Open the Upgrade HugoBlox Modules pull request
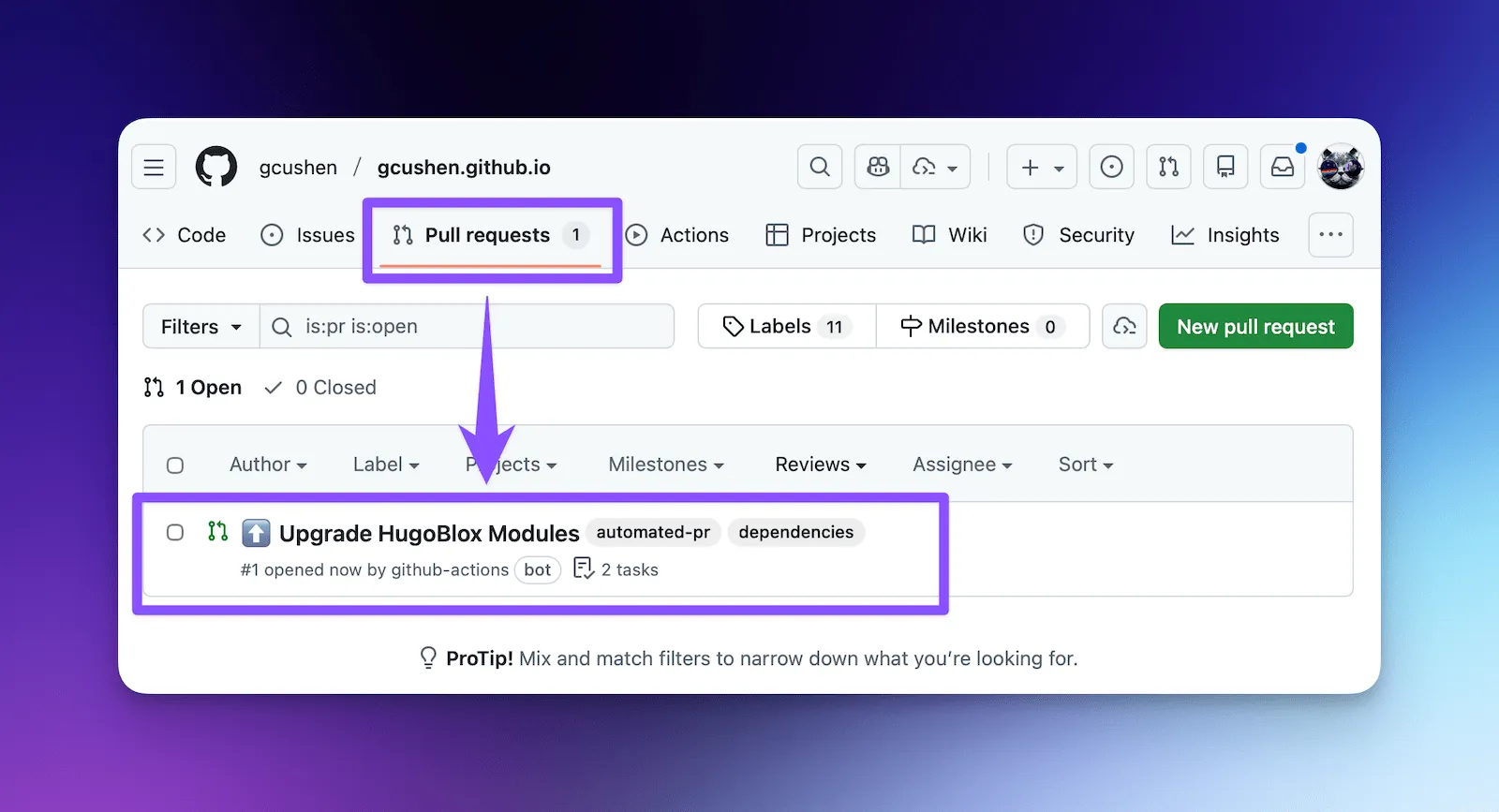This screenshot has height=812, width=1499. coord(429,534)
